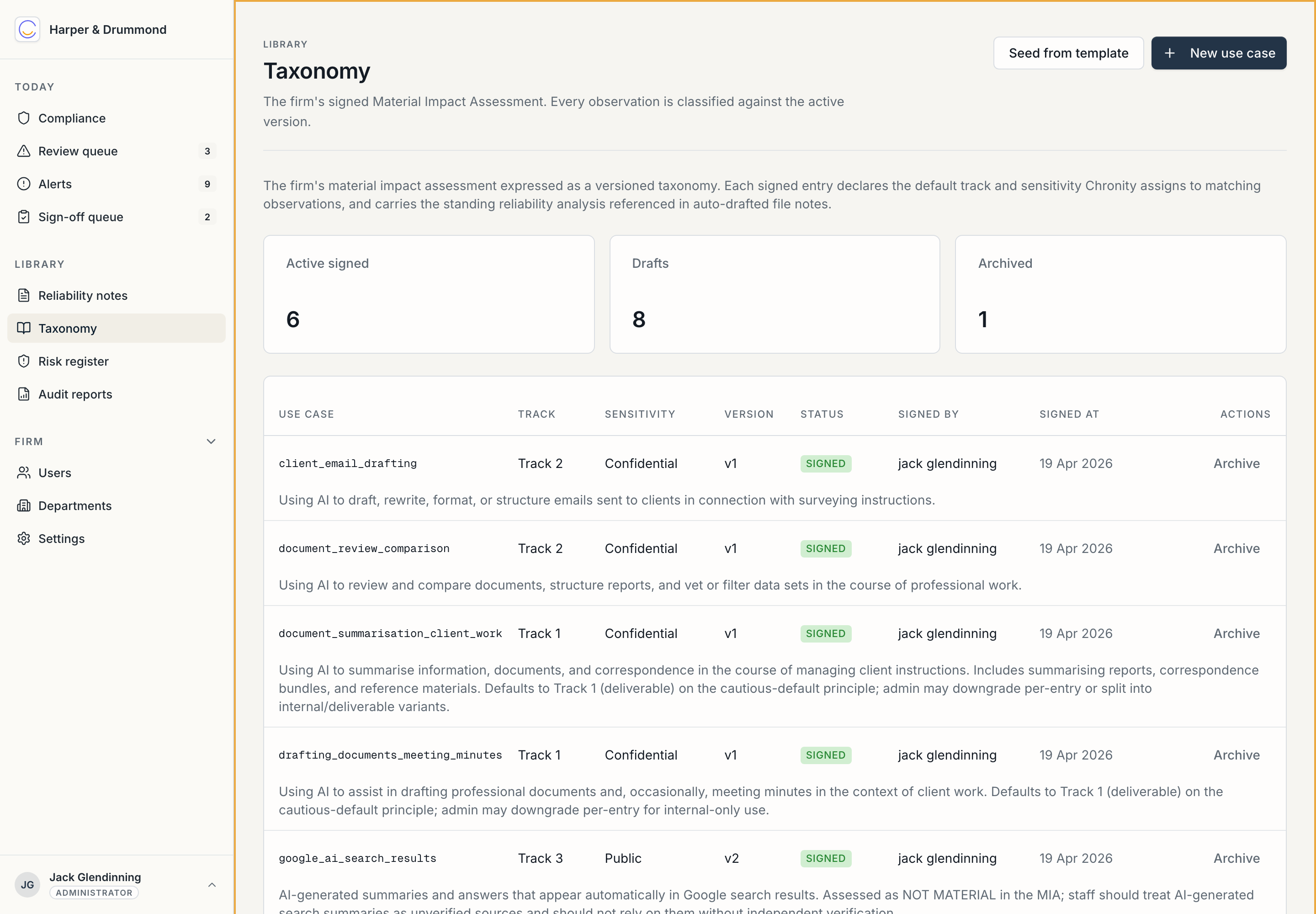Create a New use case

pos(1219,53)
